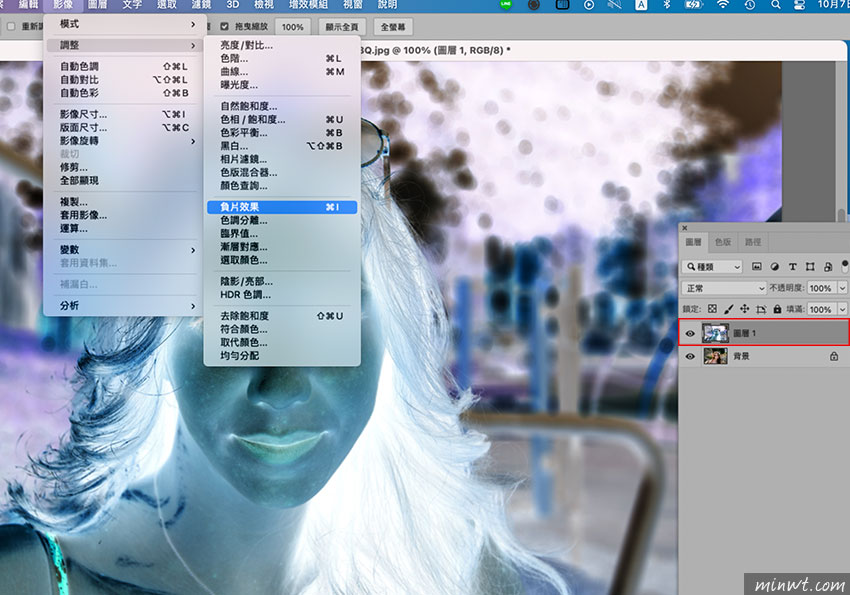Click the lock-all padlock icon
850x595 pixels.
[777, 309]
